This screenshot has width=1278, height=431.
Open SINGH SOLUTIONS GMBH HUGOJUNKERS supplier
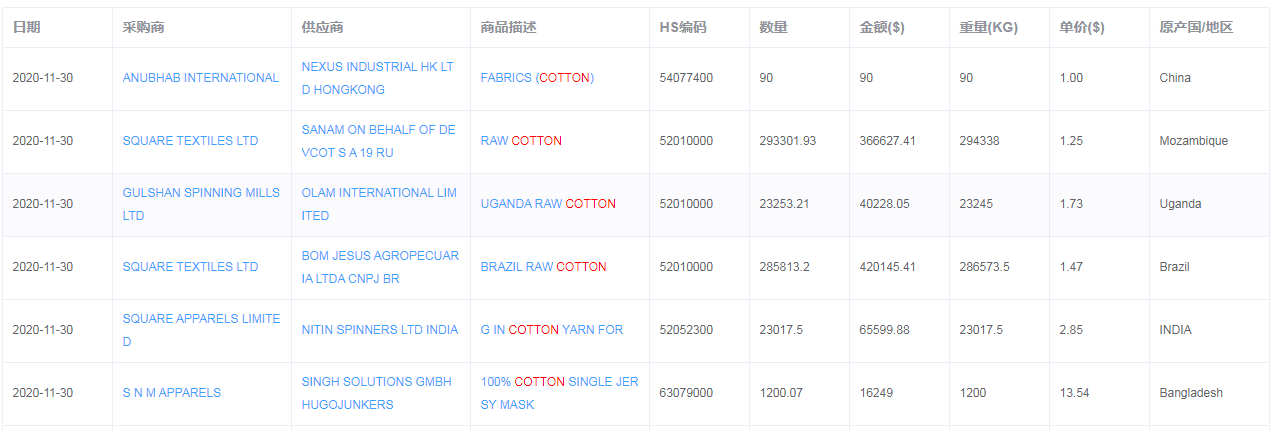(x=376, y=393)
